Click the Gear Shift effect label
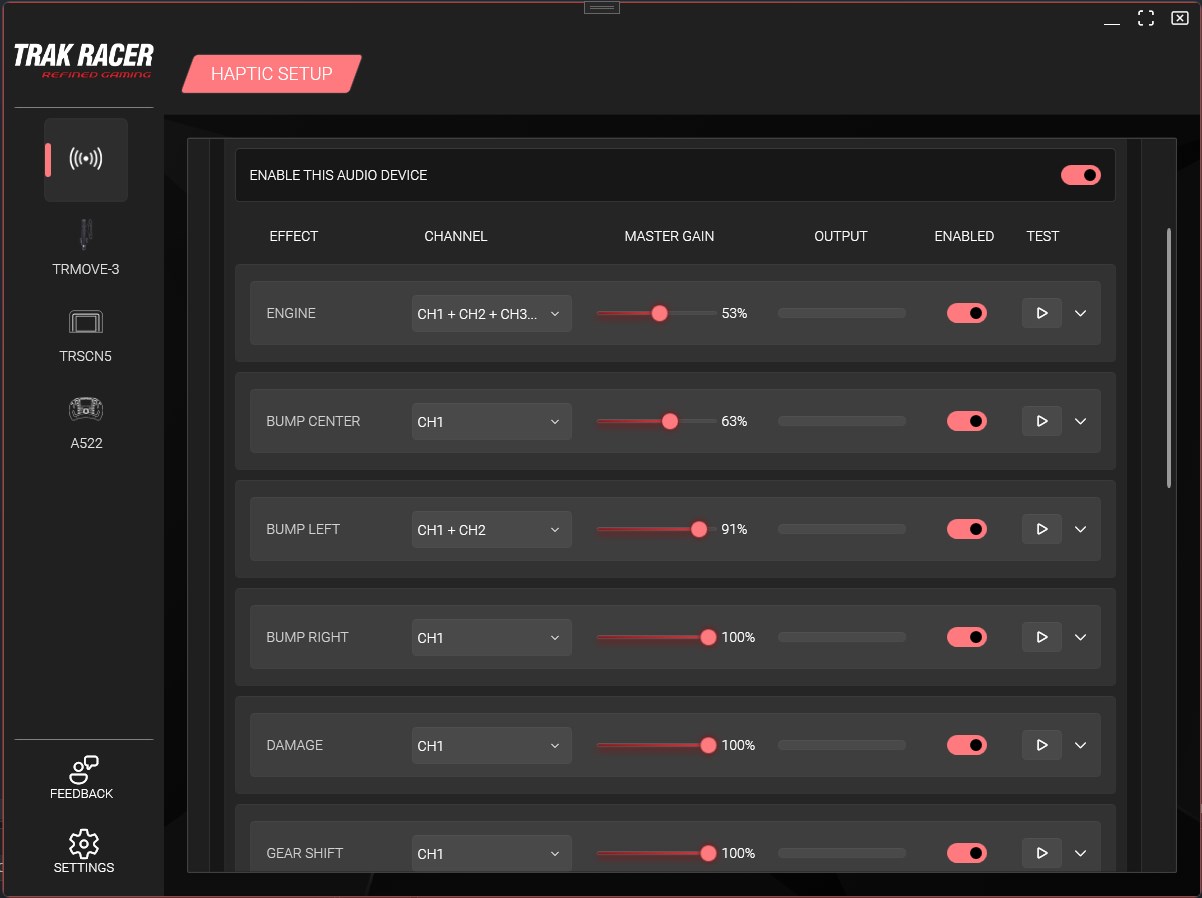 tap(305, 853)
